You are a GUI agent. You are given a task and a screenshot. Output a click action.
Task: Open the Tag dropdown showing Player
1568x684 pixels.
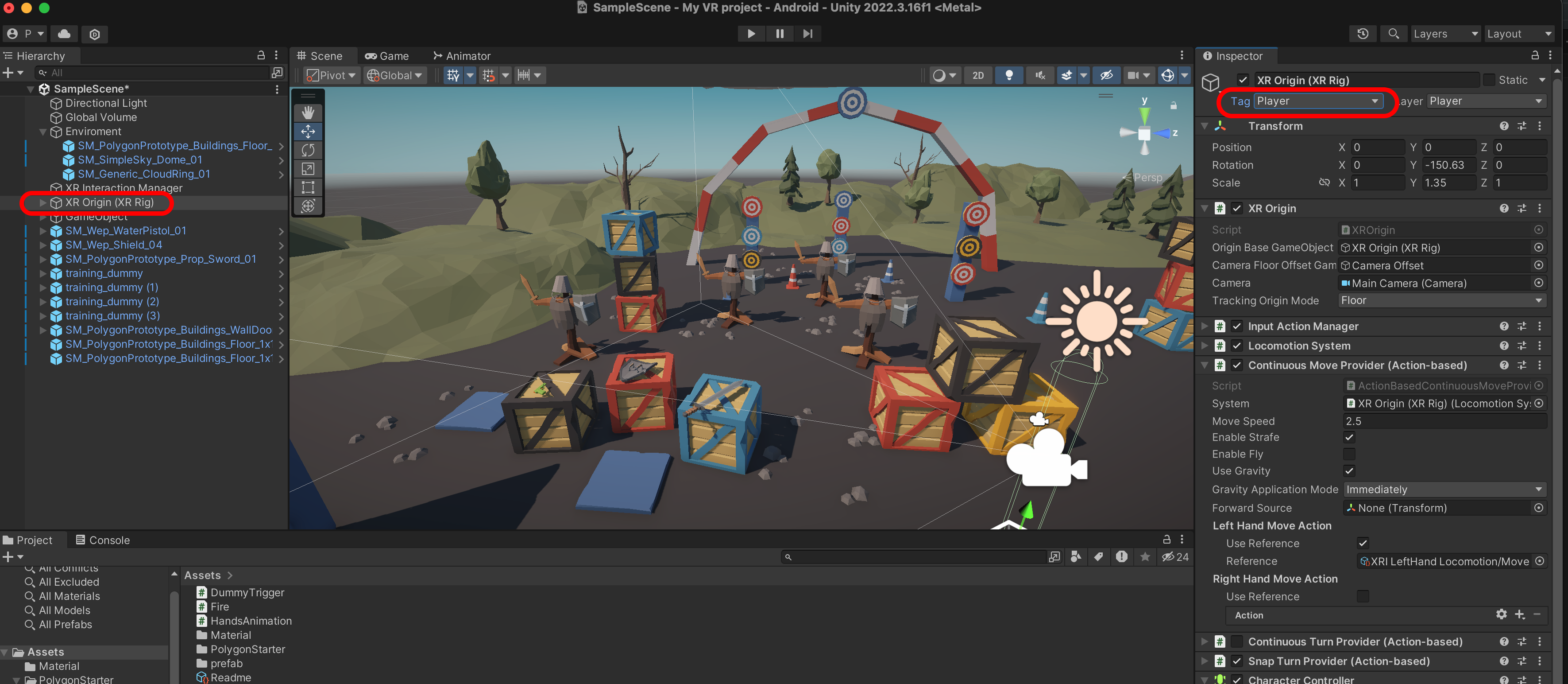tap(1317, 101)
